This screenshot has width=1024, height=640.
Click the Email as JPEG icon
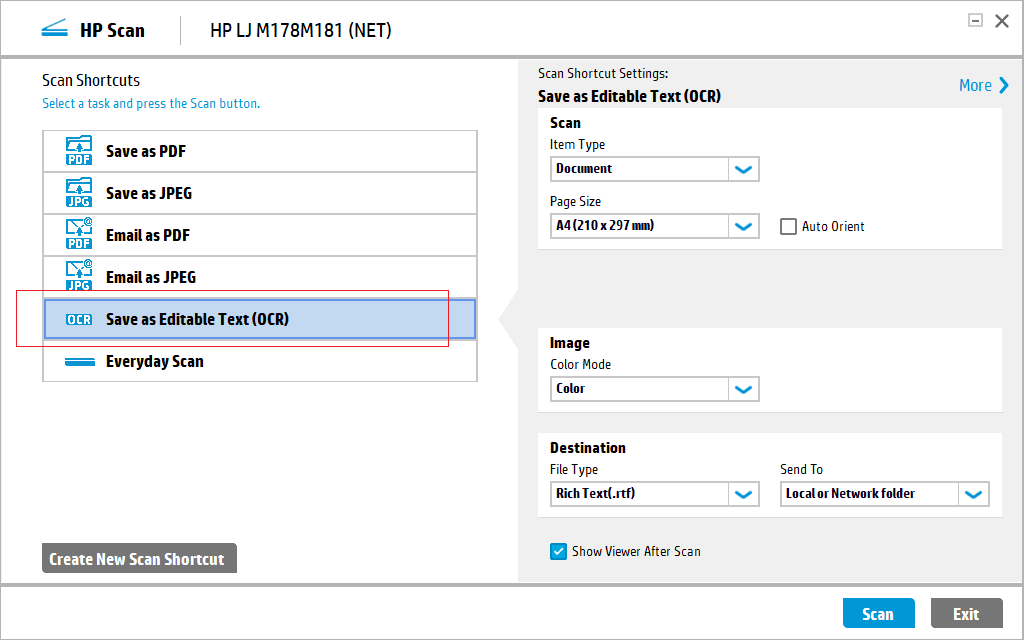pos(78,277)
